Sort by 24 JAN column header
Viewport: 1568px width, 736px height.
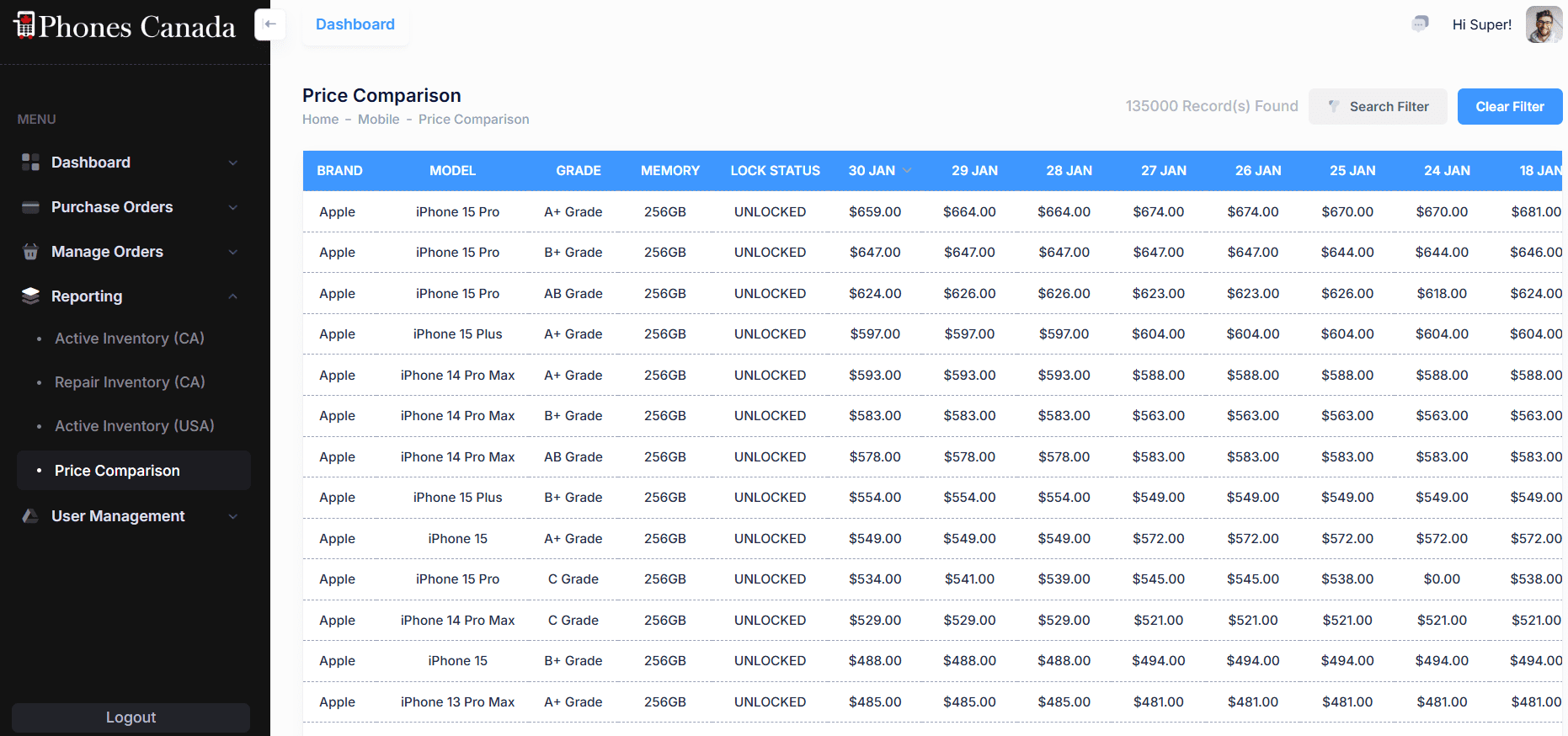1447,170
